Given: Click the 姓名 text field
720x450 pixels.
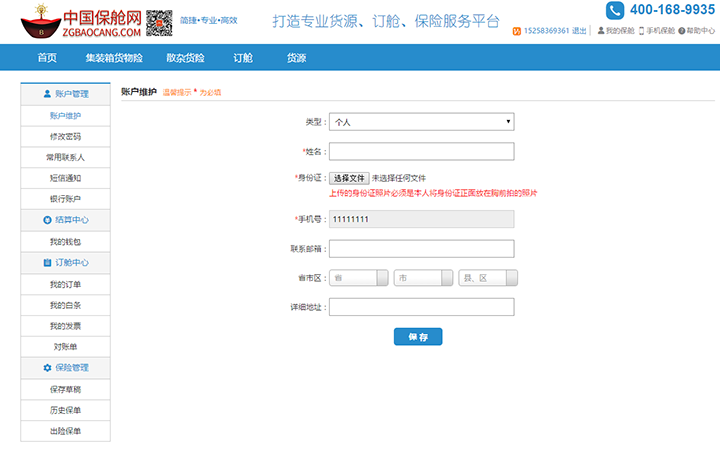Looking at the screenshot, I should coord(421,152).
